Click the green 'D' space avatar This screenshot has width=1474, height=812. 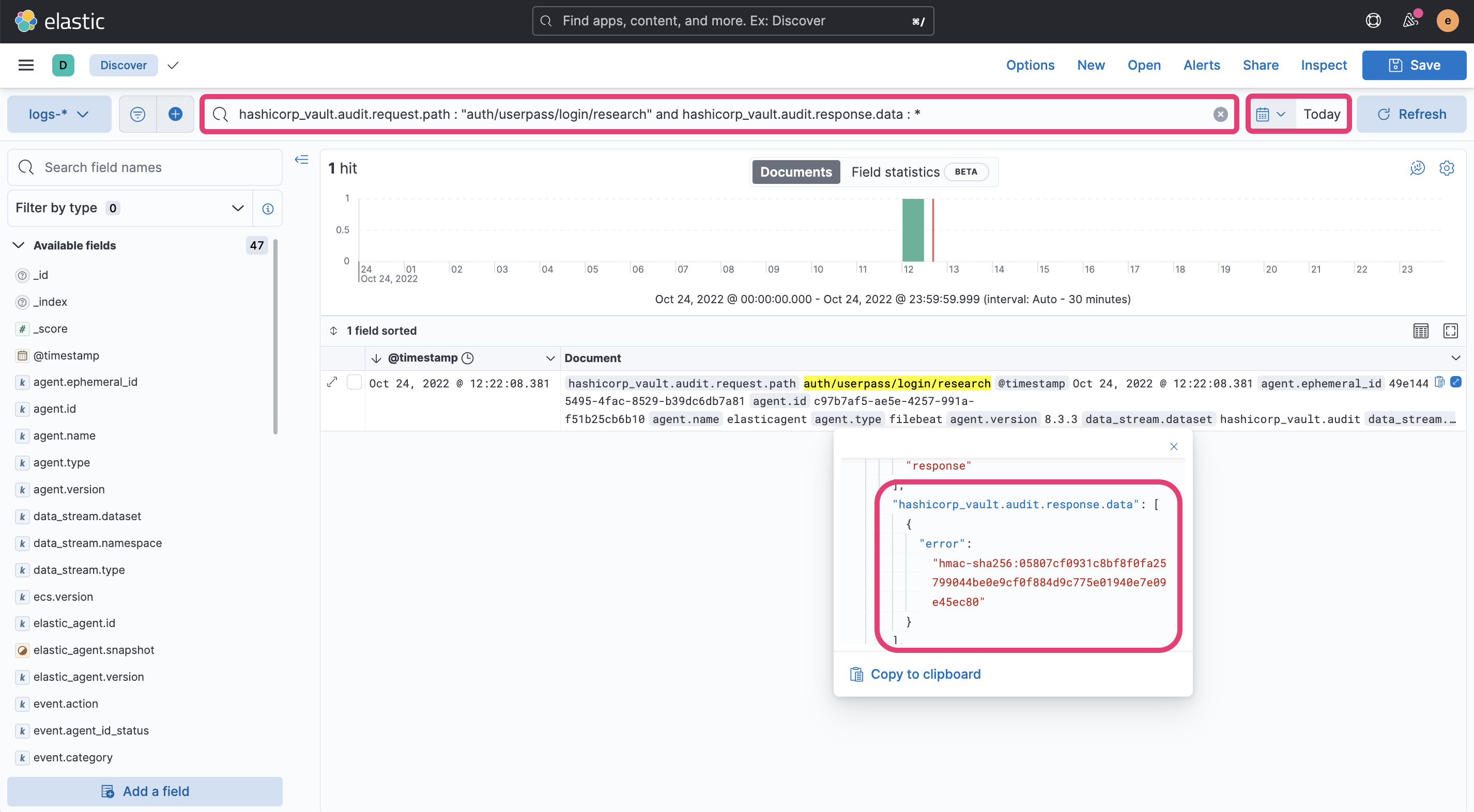pos(63,65)
